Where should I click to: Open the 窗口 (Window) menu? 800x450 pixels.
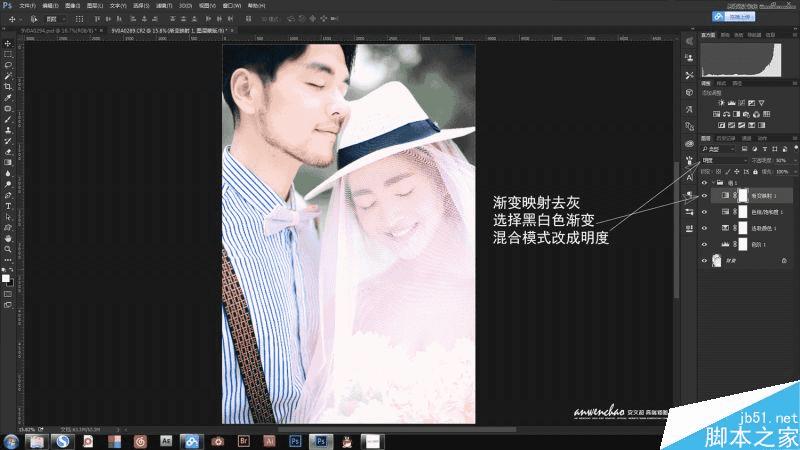232,6
